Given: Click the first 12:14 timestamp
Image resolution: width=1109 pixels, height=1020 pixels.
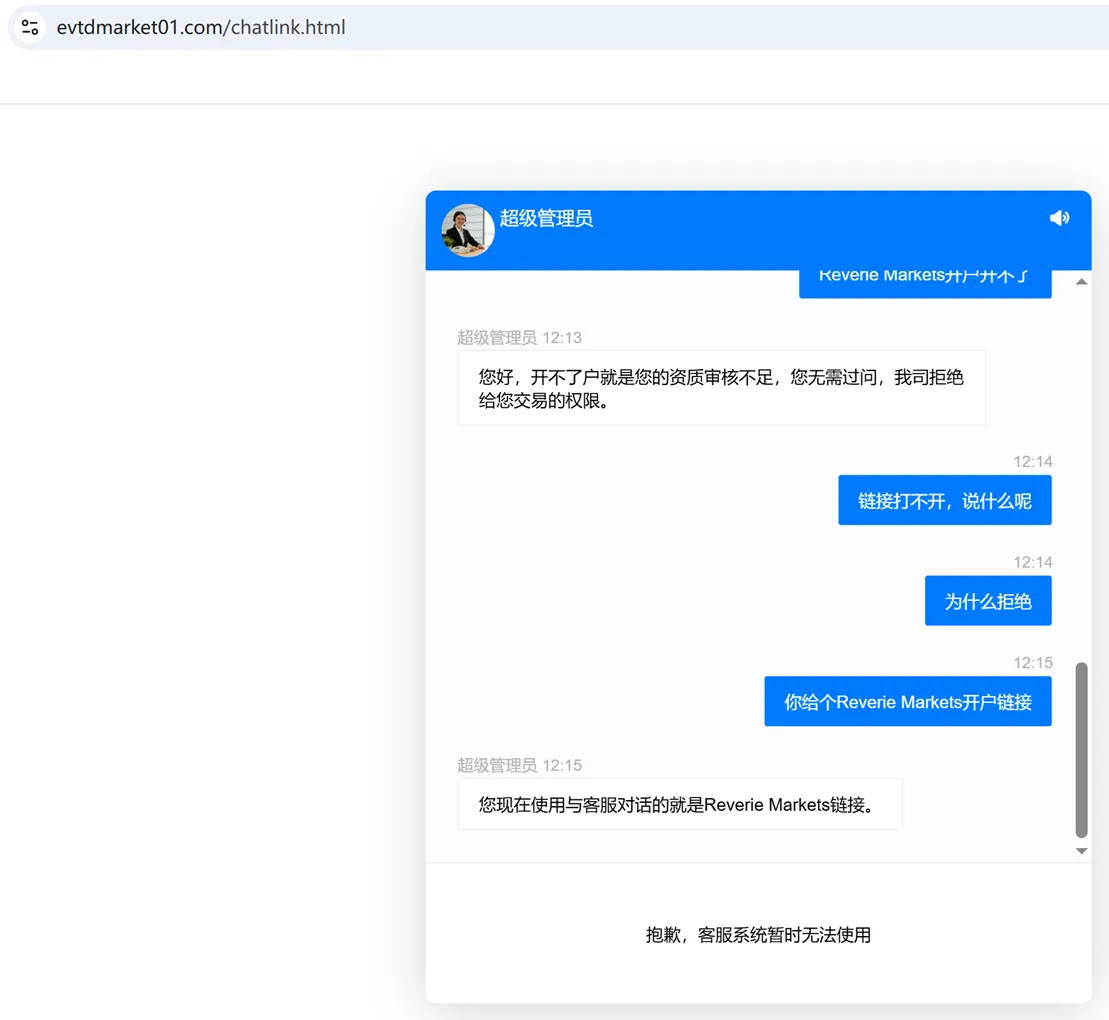Looking at the screenshot, I should 1033,462.
